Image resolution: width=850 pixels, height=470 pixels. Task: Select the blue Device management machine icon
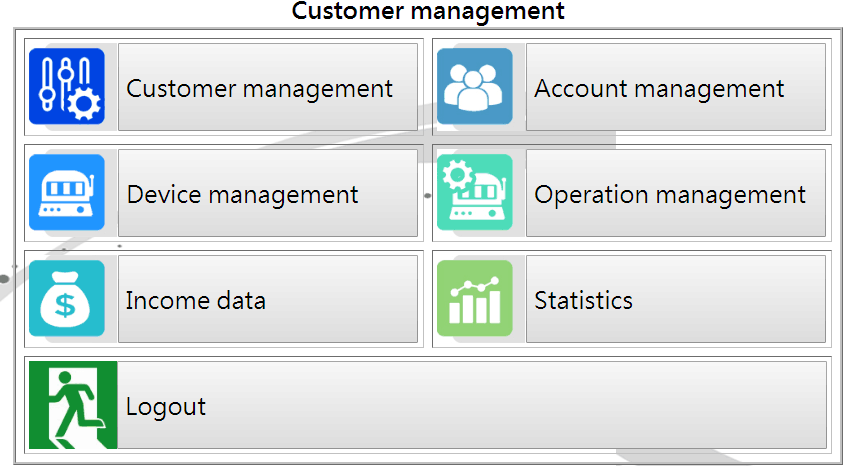tap(67, 192)
